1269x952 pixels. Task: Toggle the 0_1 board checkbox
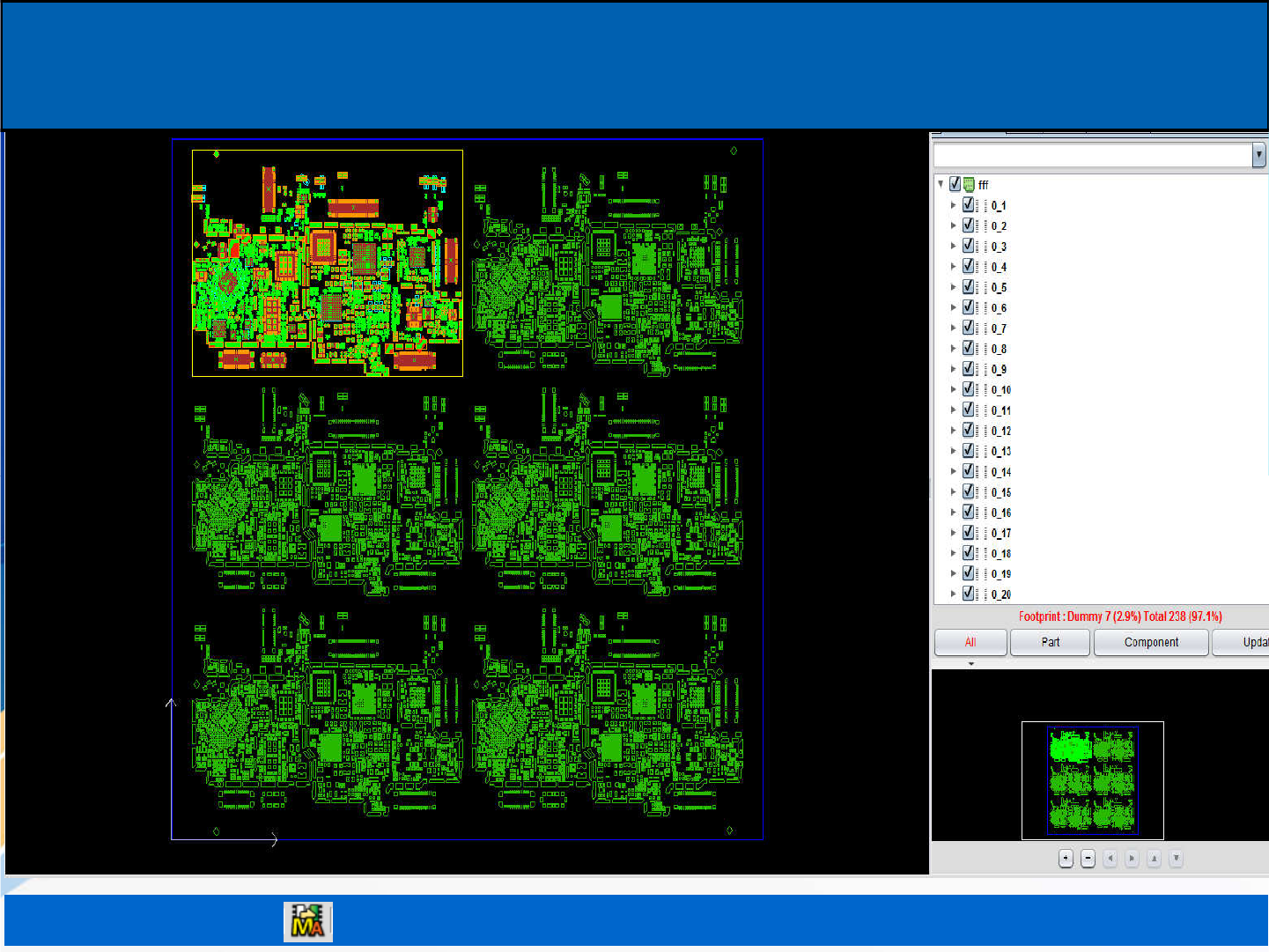(x=968, y=205)
